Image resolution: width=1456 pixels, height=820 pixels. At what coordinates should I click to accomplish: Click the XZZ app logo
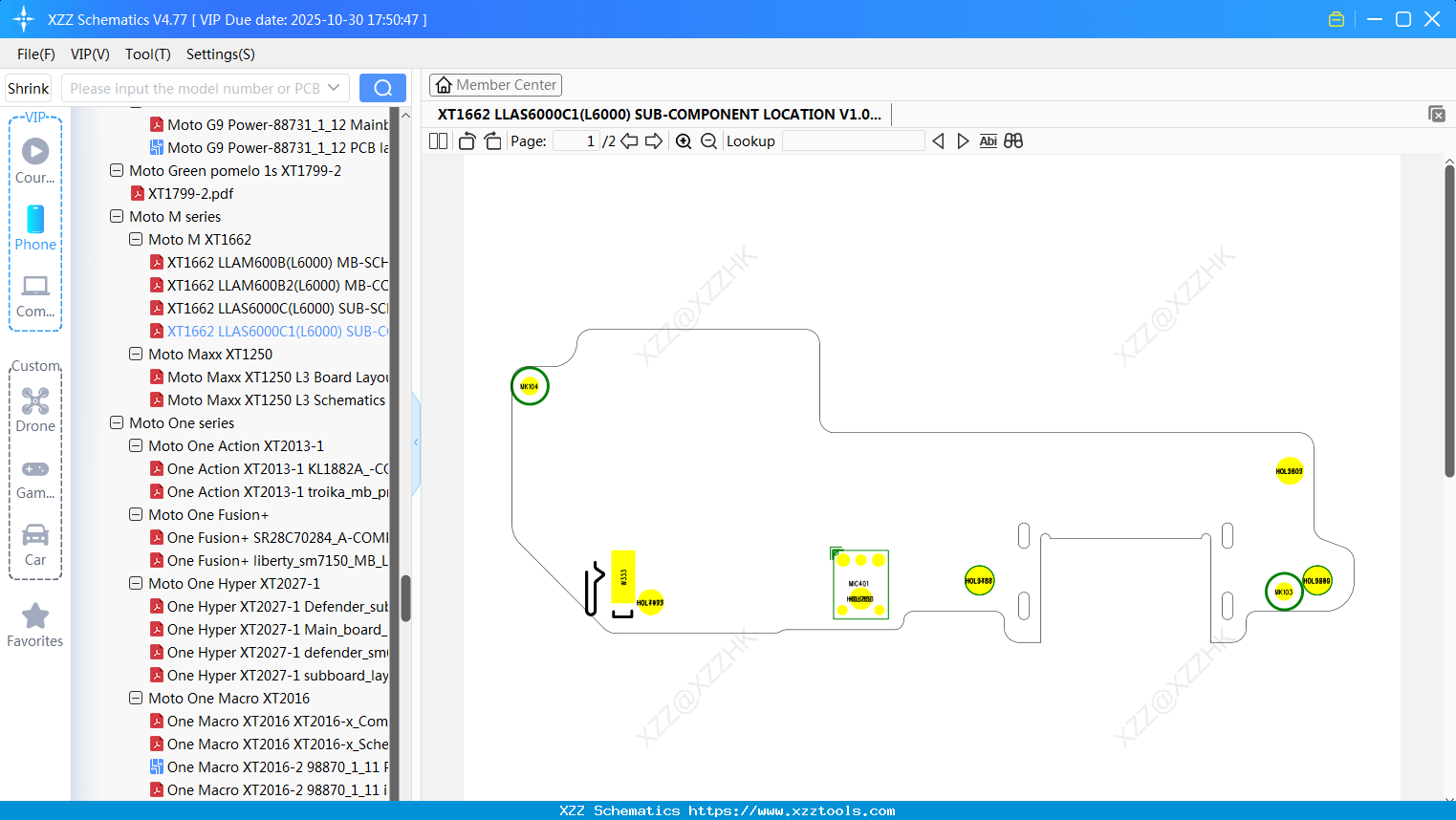tap(24, 19)
